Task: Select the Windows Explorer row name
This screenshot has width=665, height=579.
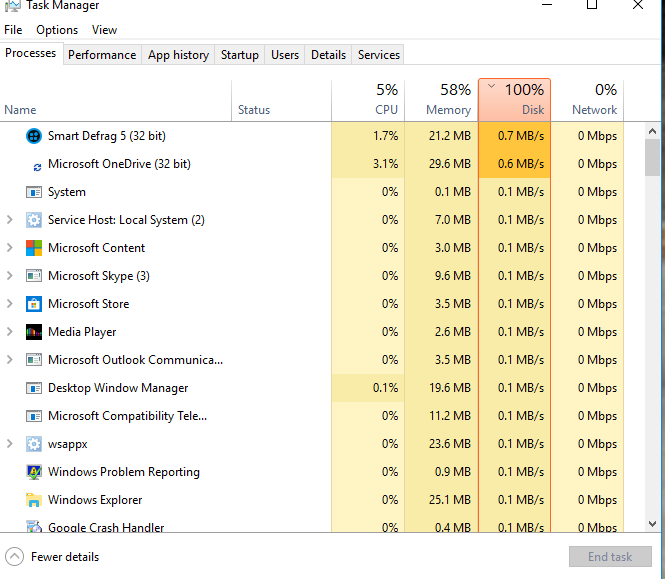Action: 95,500
